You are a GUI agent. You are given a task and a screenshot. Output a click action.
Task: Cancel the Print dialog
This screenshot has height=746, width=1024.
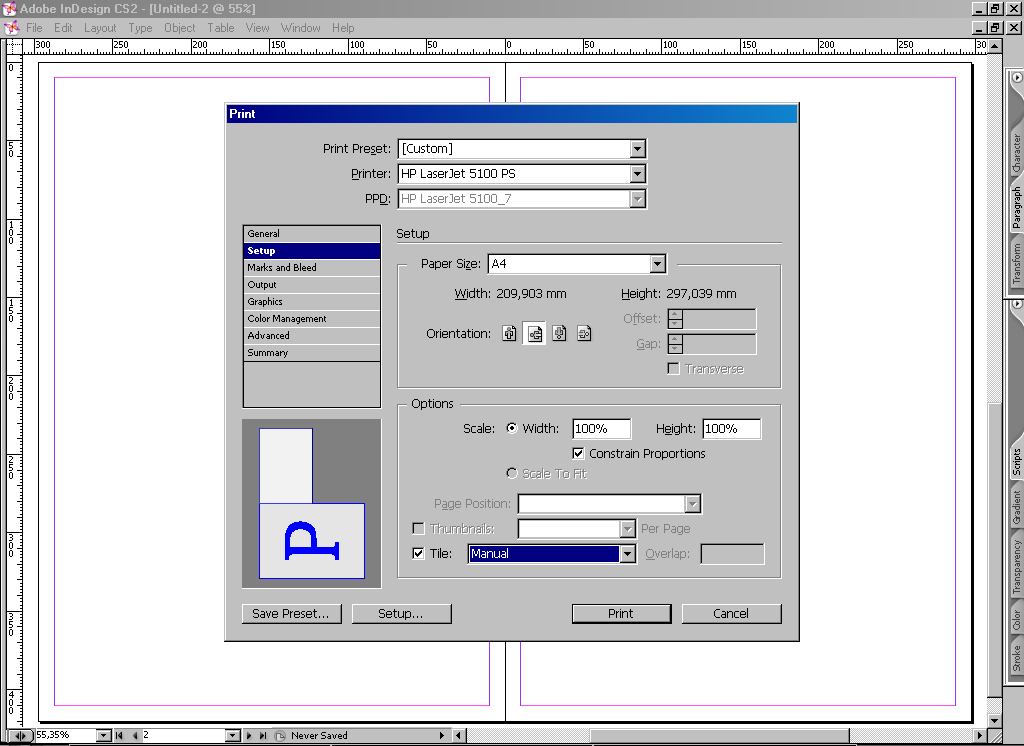(731, 613)
